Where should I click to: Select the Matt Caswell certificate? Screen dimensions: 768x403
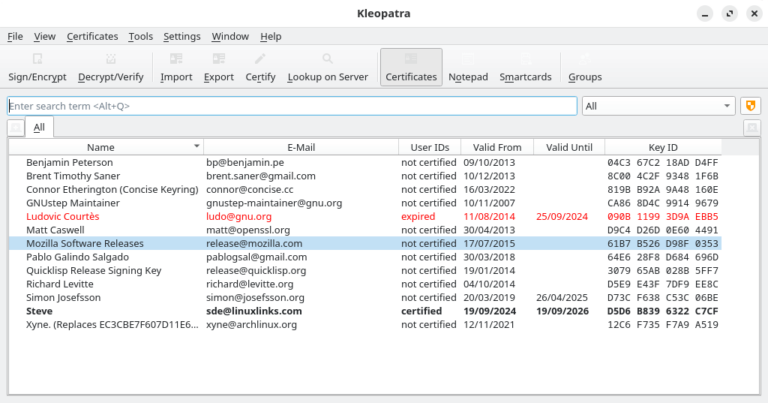click(365, 230)
